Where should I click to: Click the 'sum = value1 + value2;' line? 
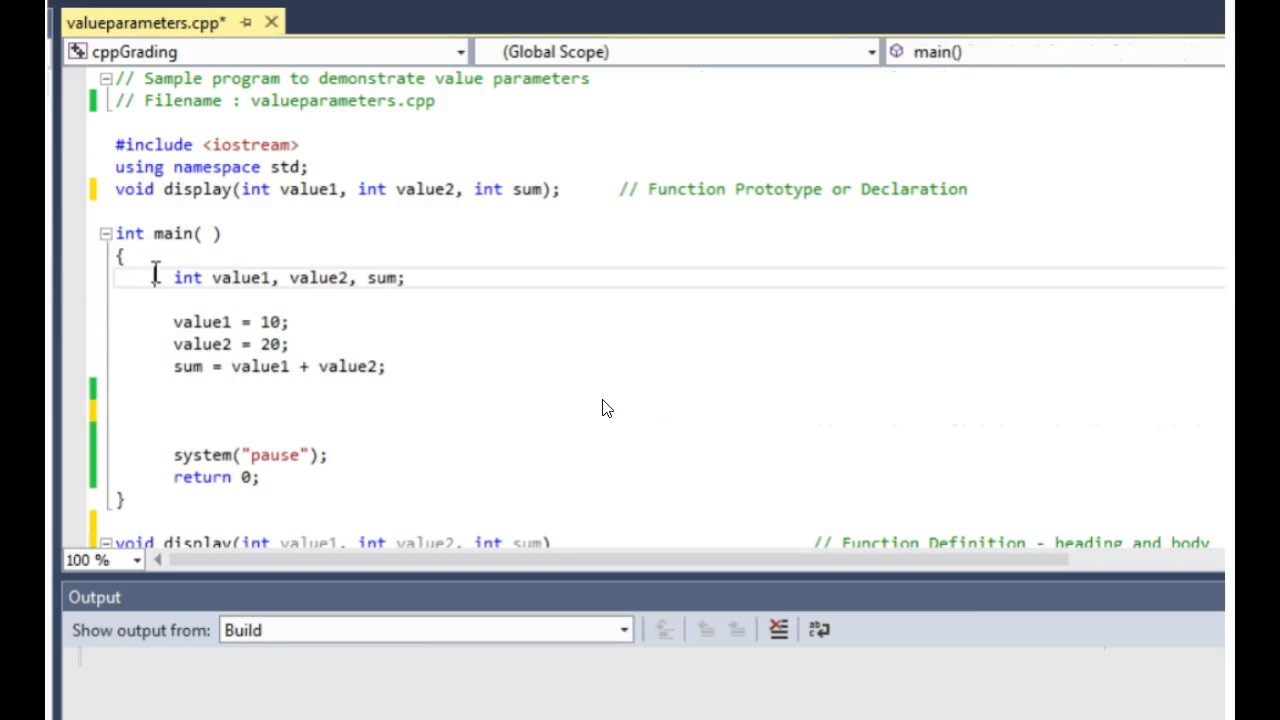[x=279, y=366]
